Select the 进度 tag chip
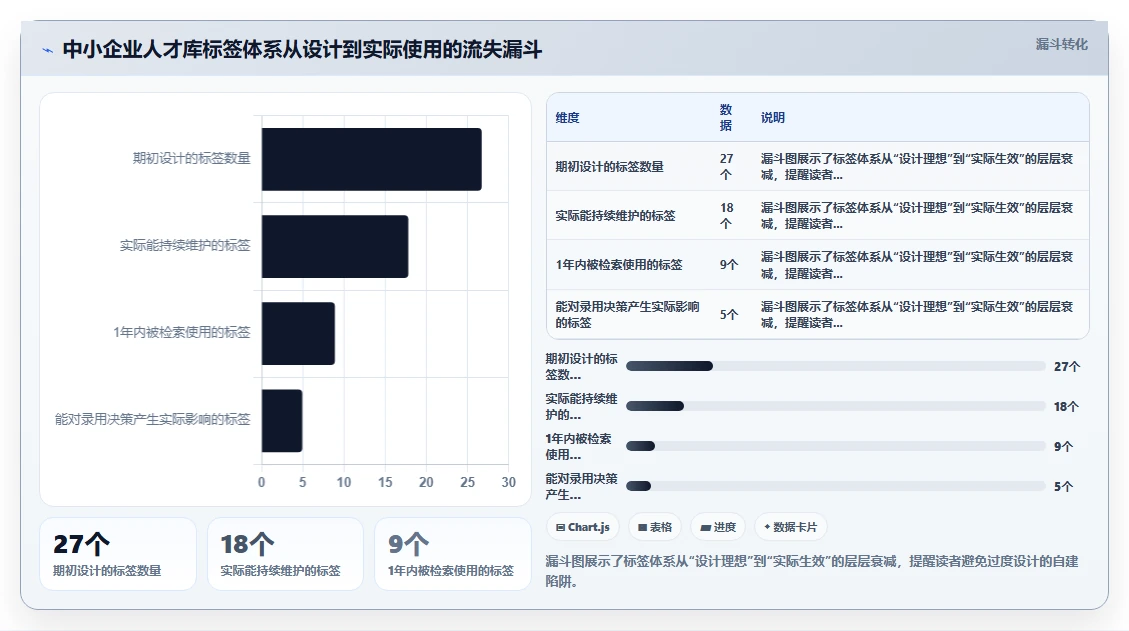This screenshot has height=631, width=1129. point(718,527)
